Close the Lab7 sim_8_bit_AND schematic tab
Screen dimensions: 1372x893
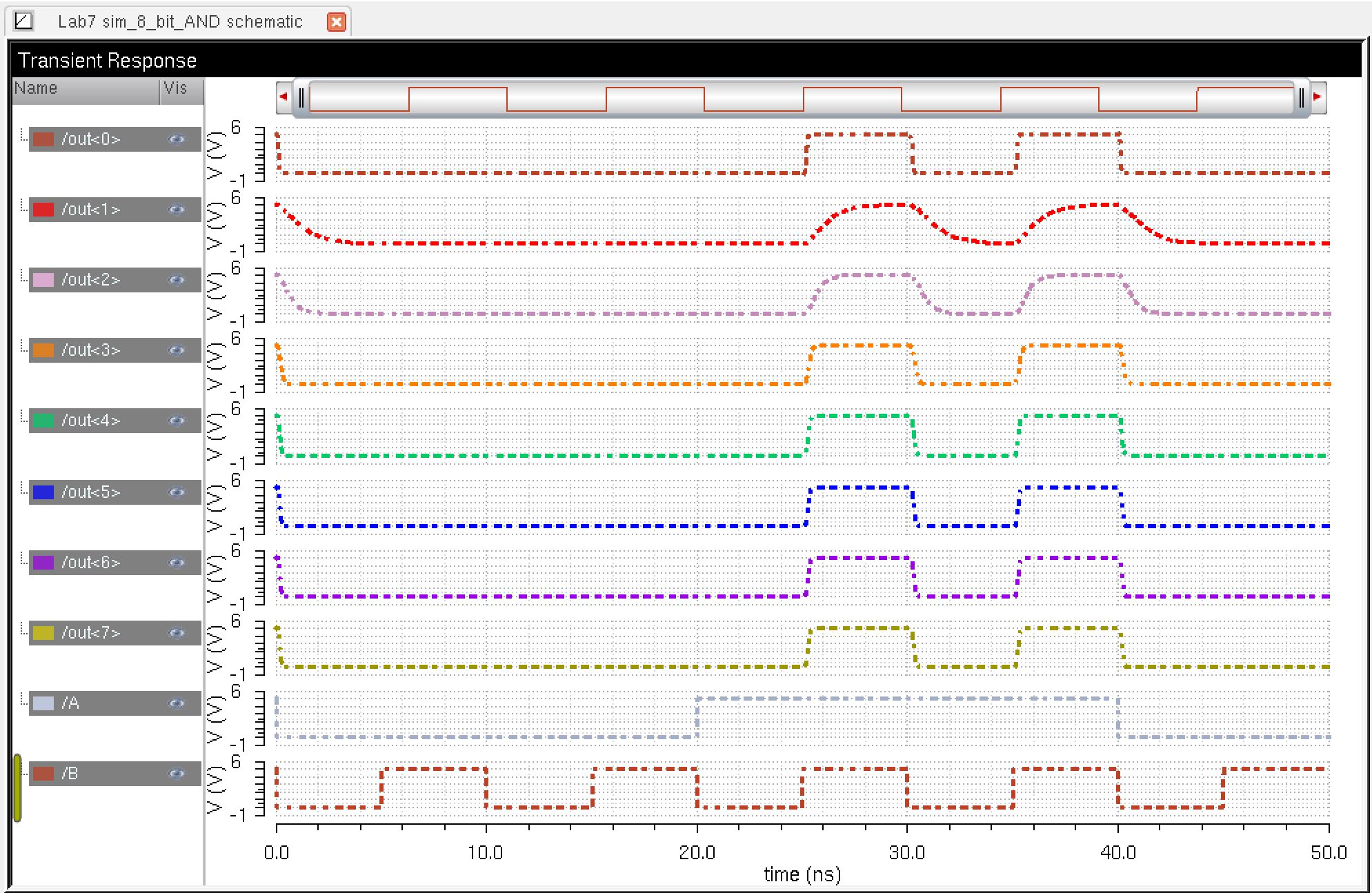[x=336, y=22]
